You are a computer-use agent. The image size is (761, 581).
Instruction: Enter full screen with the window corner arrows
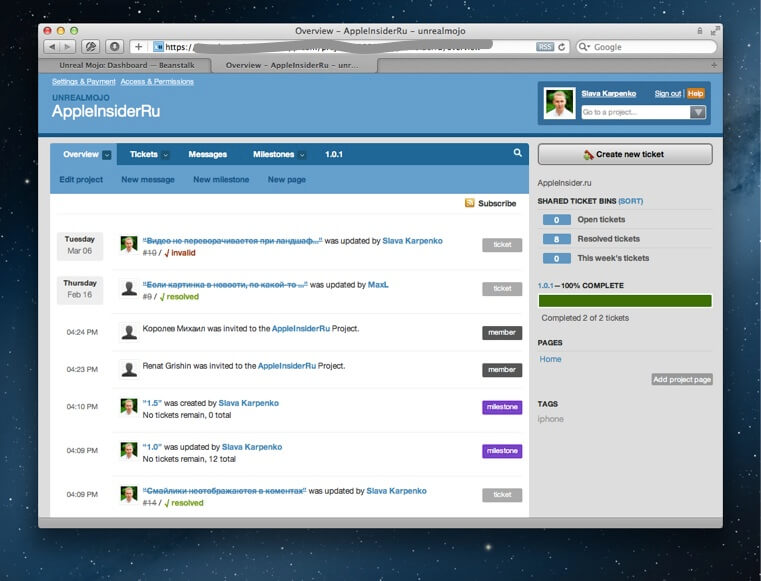click(715, 31)
